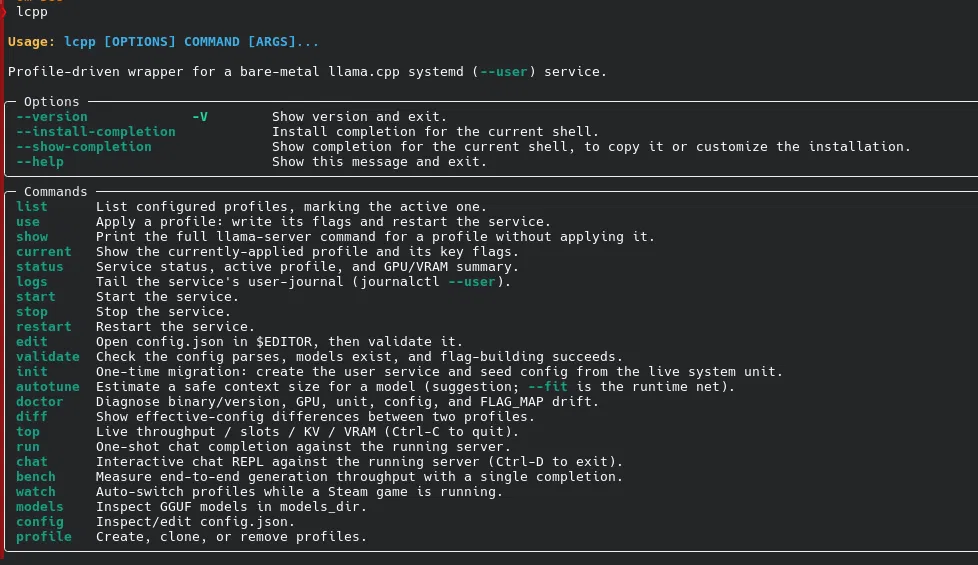Click 'Create, clone, or remove profiles.' description
978x565 pixels.
tap(231, 536)
